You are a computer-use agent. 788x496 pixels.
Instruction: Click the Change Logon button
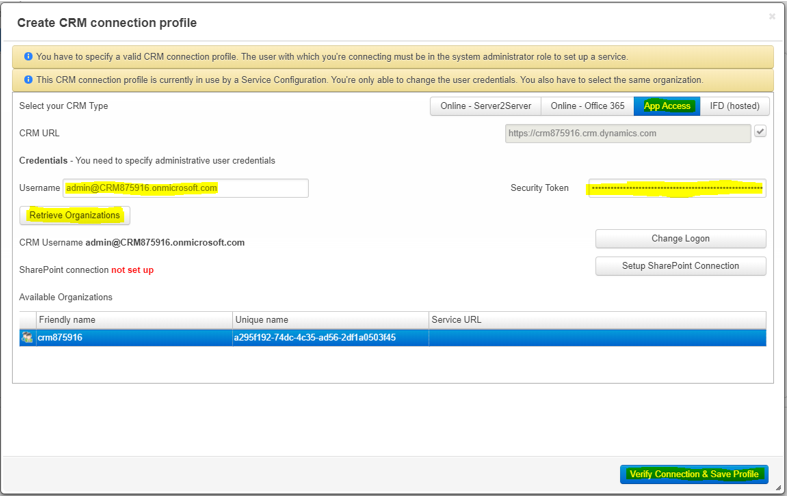click(x=680, y=239)
